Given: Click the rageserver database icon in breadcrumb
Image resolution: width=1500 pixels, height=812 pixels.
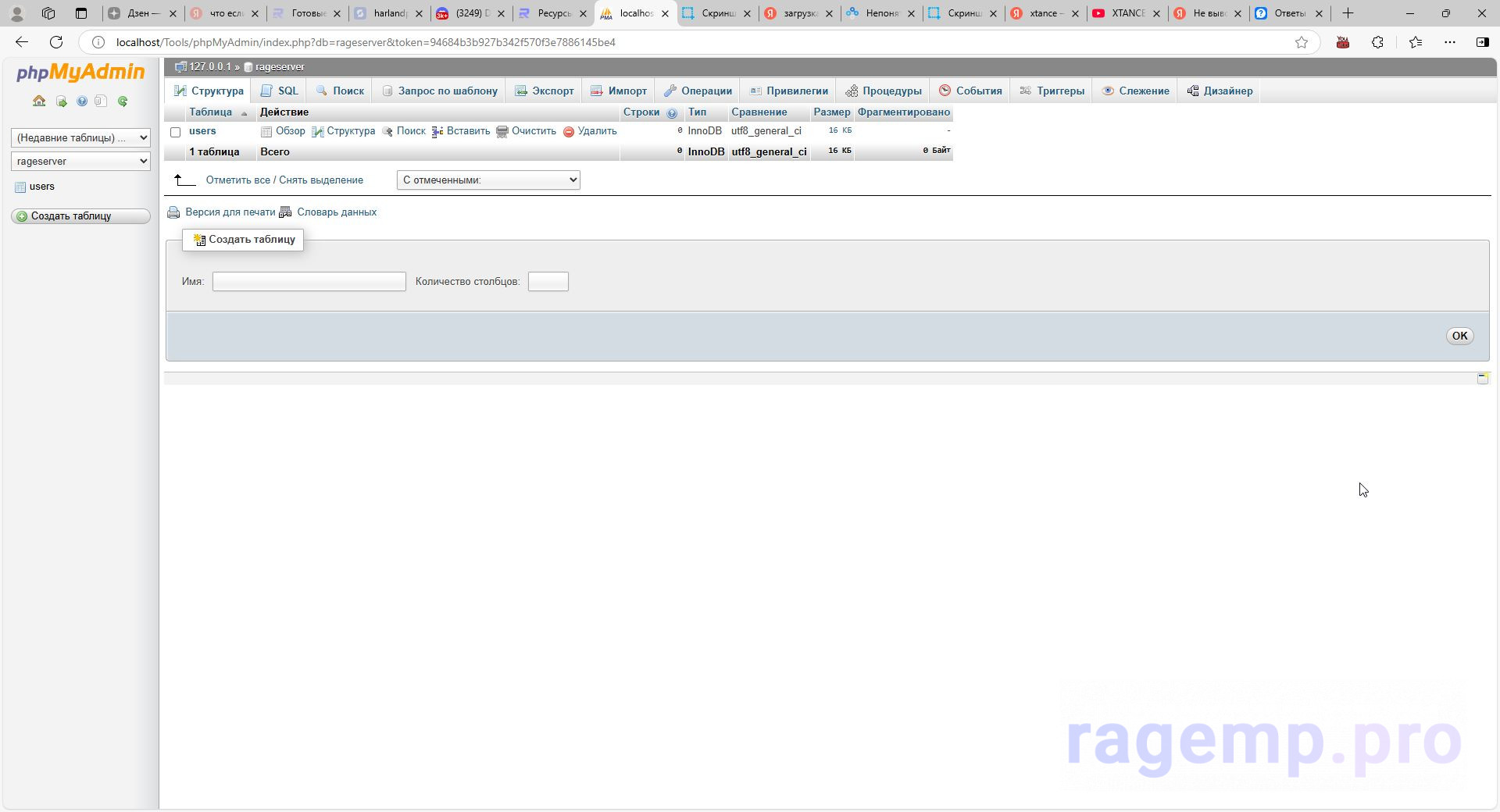Looking at the screenshot, I should click(x=248, y=67).
